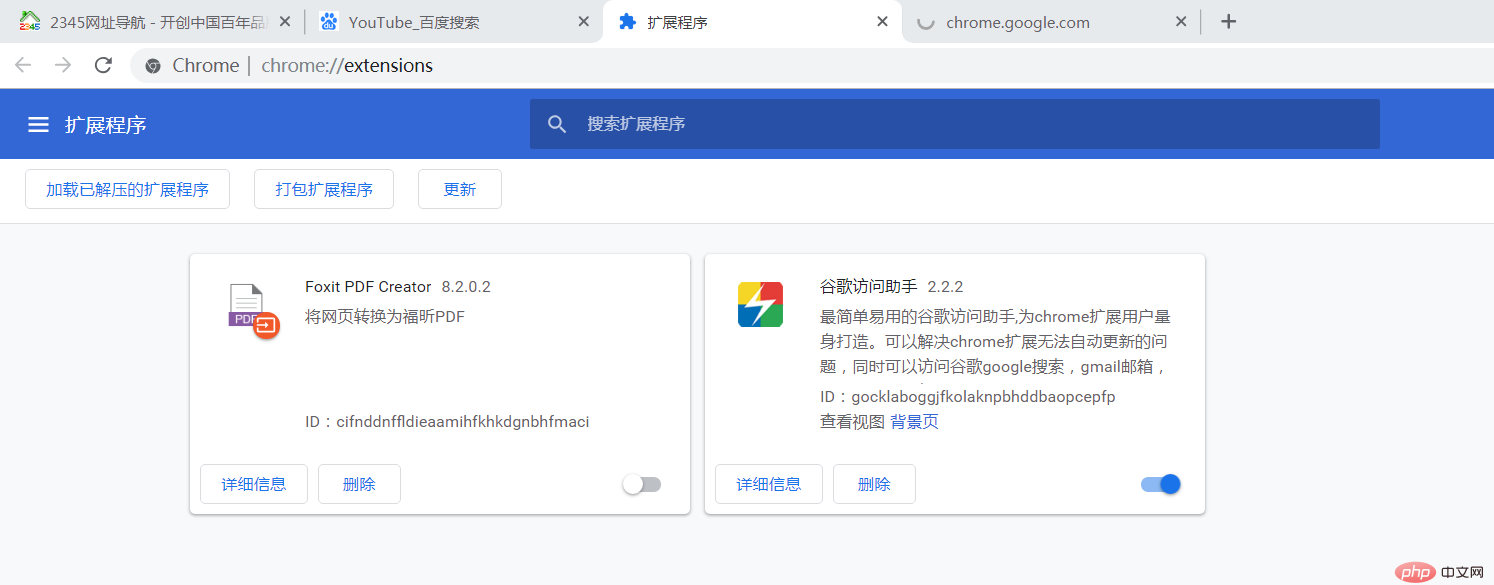Click the 打包扩展程序 button
Image resolution: width=1494 pixels, height=585 pixels.
(323, 188)
